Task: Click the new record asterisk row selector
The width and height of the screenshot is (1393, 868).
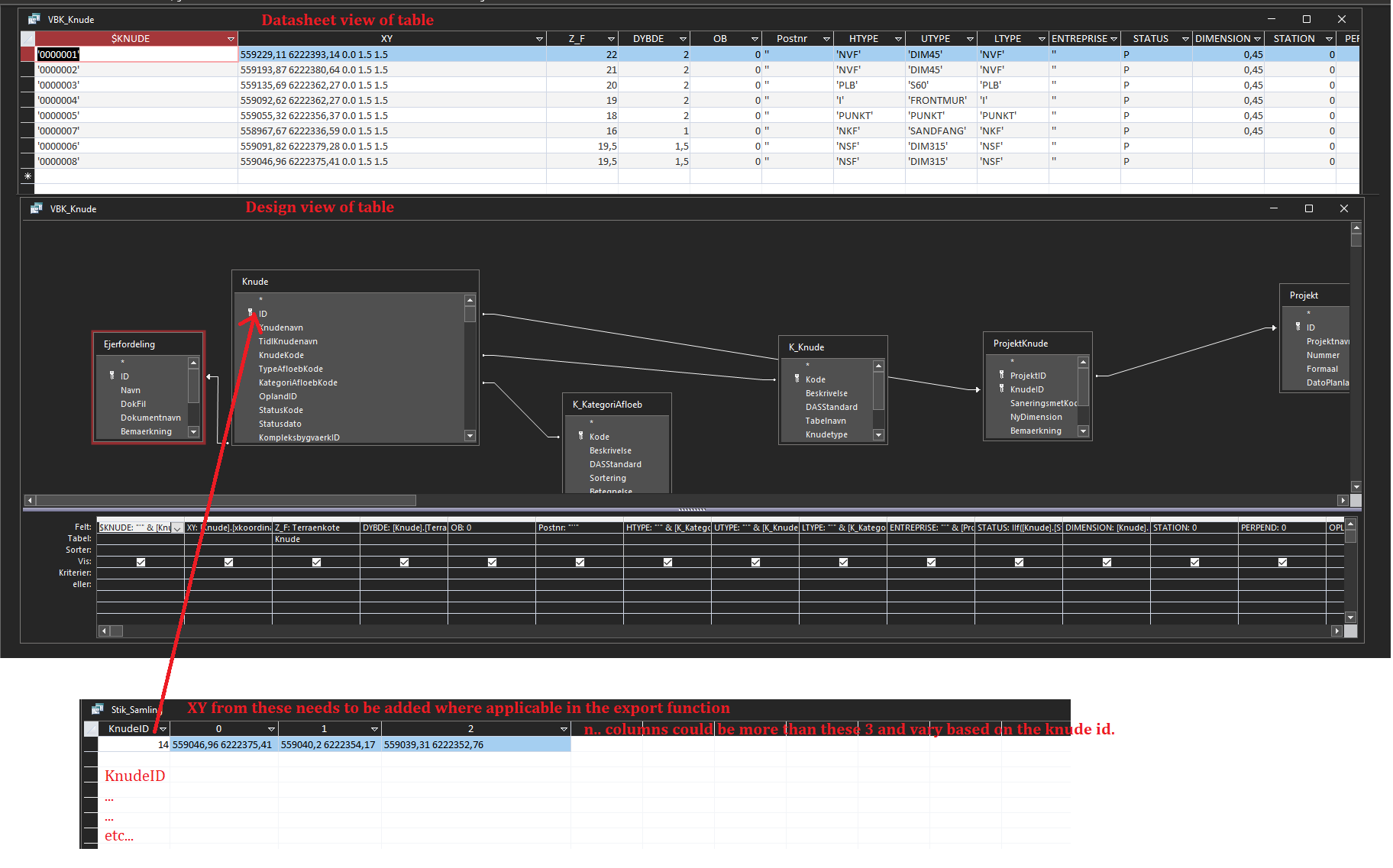Action: pos(27,176)
